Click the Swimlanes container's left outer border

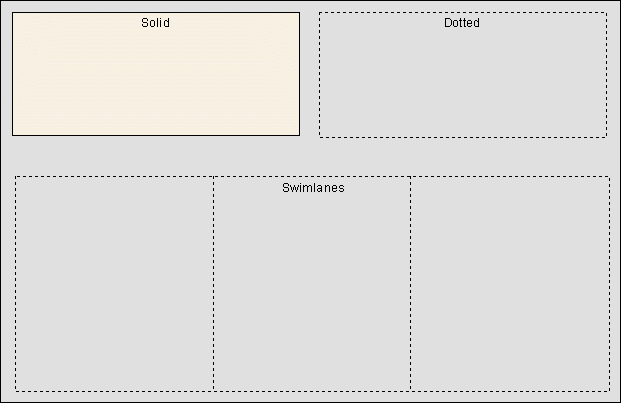tap(16, 284)
